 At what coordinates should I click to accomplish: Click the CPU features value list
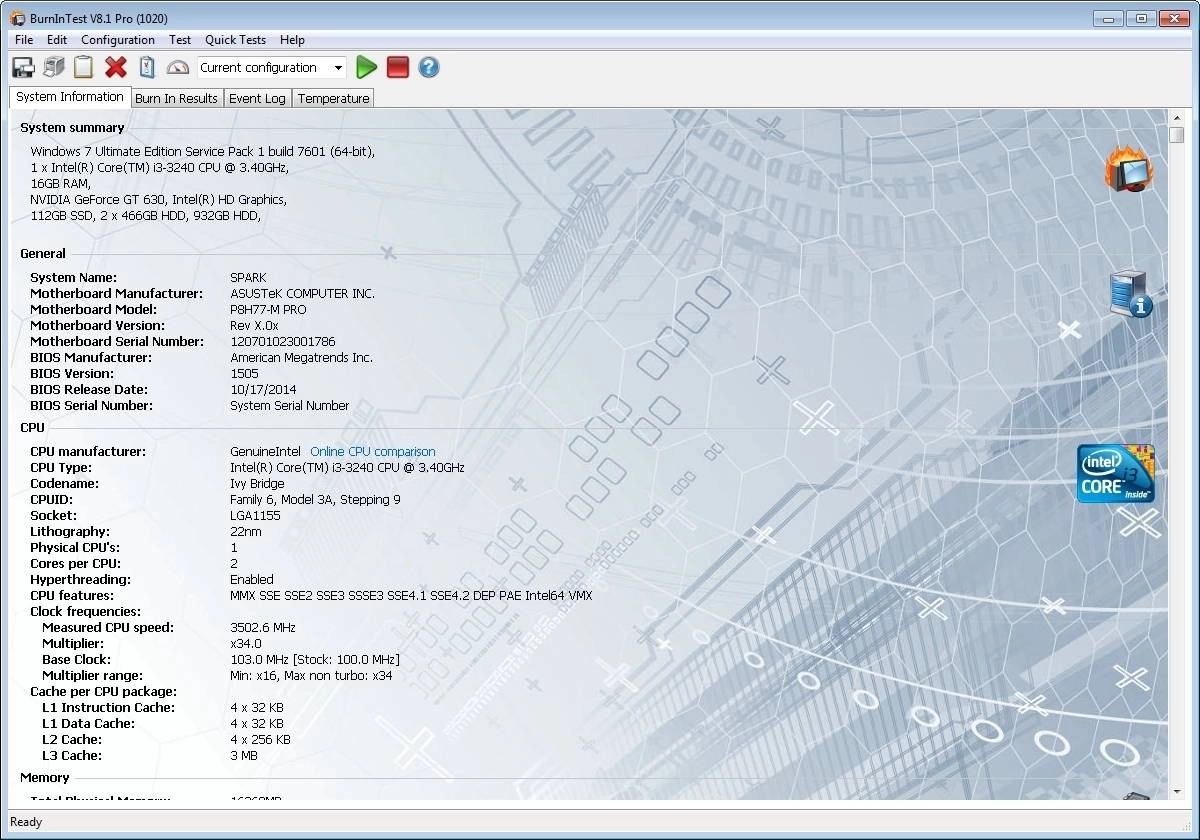pyautogui.click(x=411, y=596)
